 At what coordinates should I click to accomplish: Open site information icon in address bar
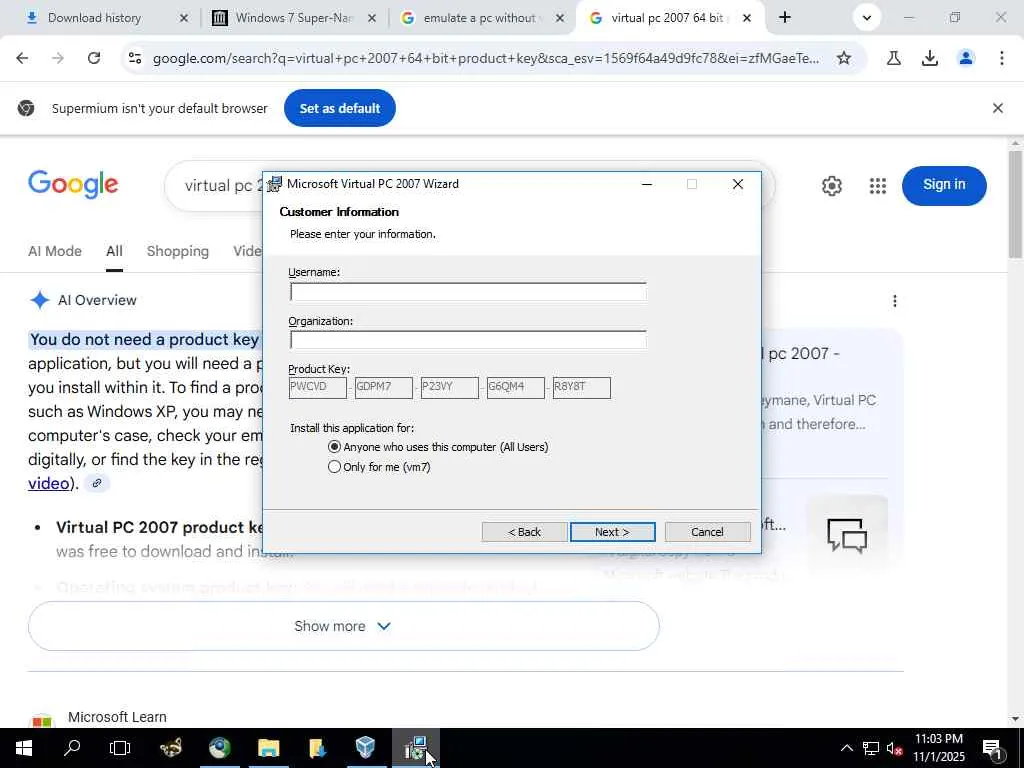(135, 58)
